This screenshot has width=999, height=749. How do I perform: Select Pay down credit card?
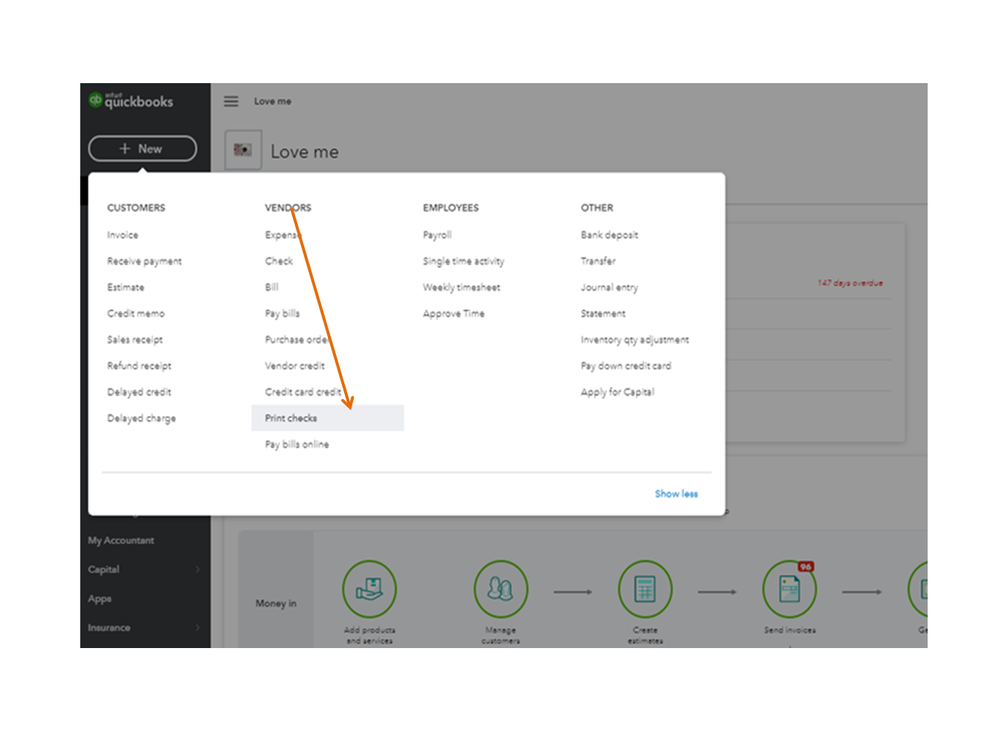click(x=626, y=366)
